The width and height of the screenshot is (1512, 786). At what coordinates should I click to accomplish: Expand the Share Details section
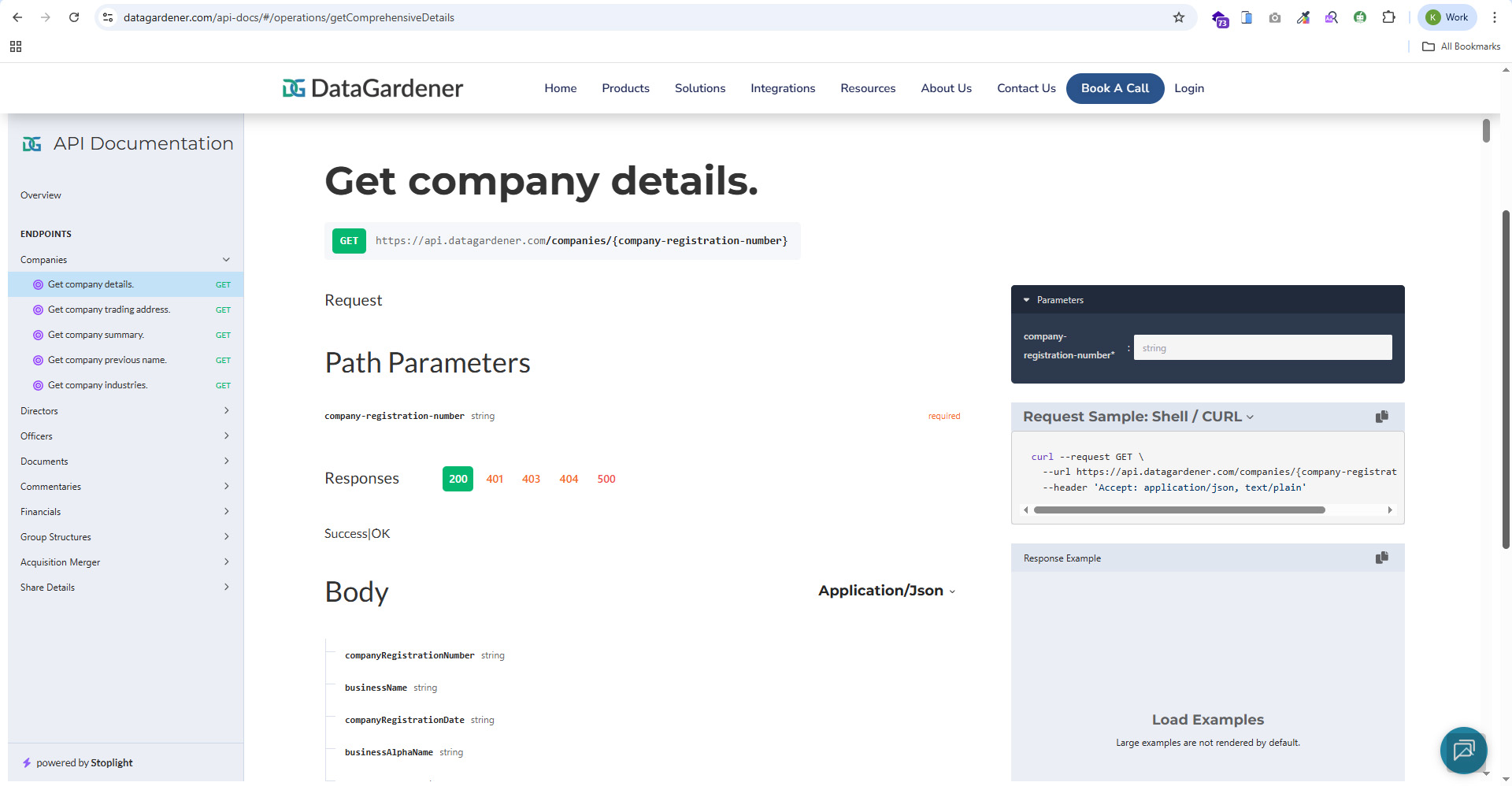226,587
